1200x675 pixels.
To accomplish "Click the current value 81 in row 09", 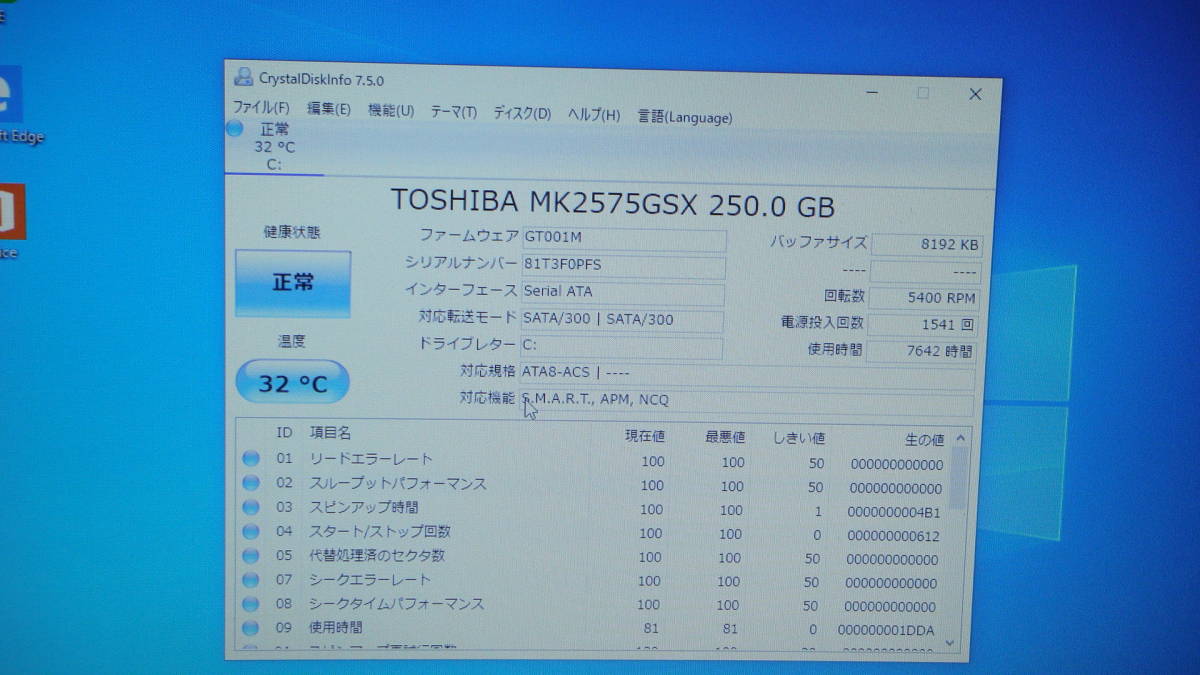I will pyautogui.click(x=651, y=629).
